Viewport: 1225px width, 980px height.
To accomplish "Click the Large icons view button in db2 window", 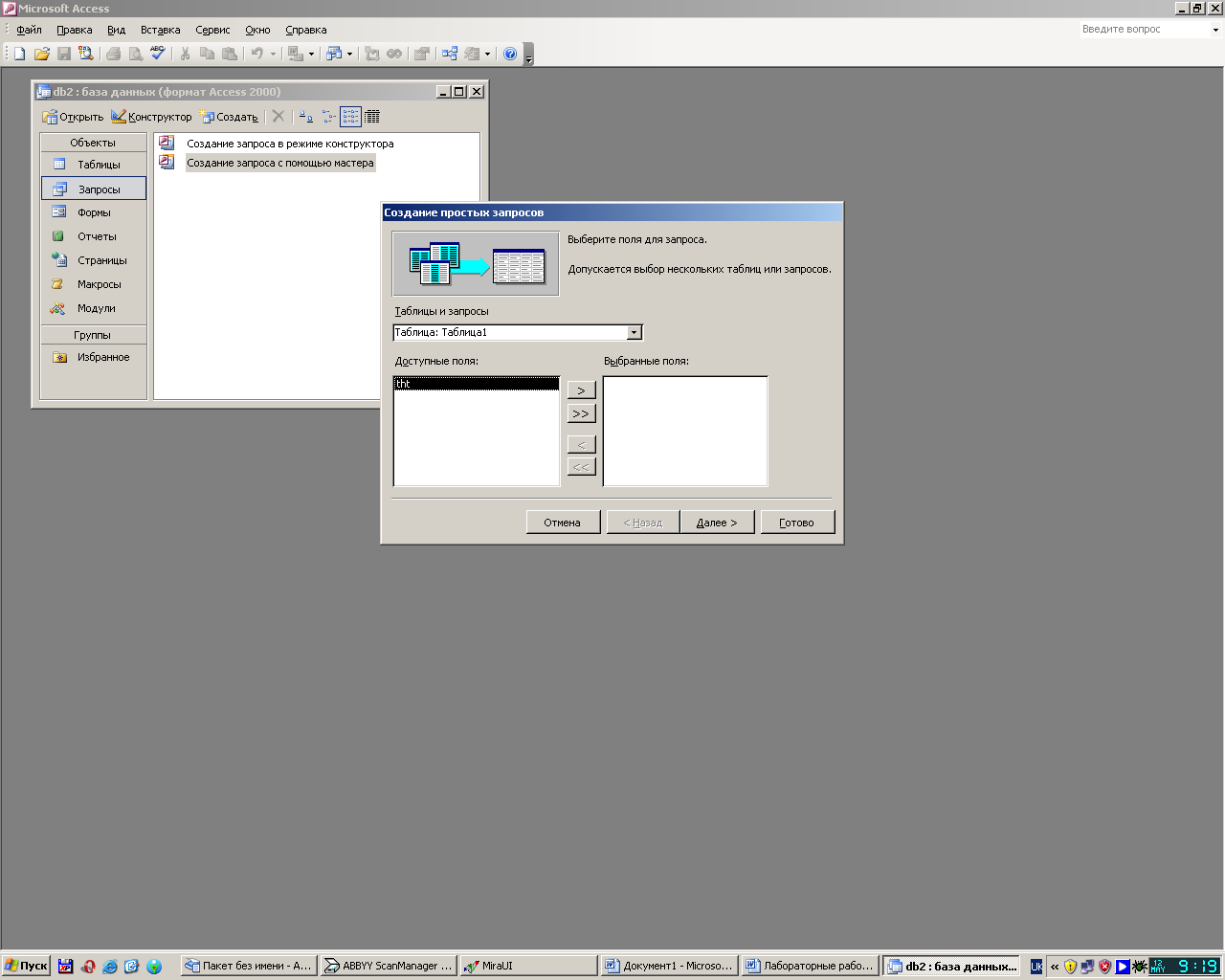I will coord(305,117).
